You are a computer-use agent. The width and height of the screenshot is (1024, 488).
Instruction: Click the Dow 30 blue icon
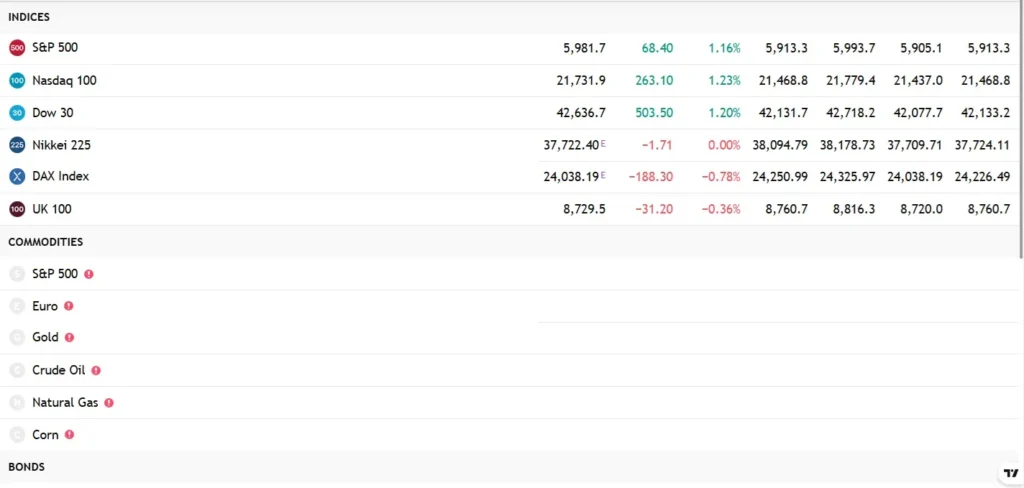(16, 113)
